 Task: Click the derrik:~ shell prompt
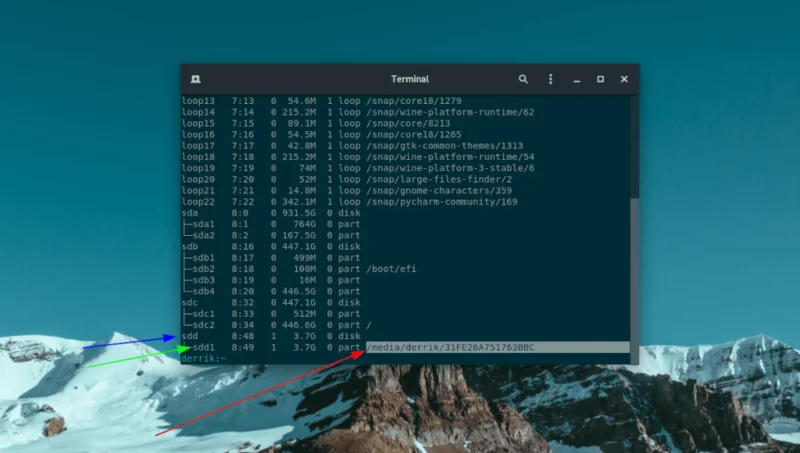pos(204,359)
